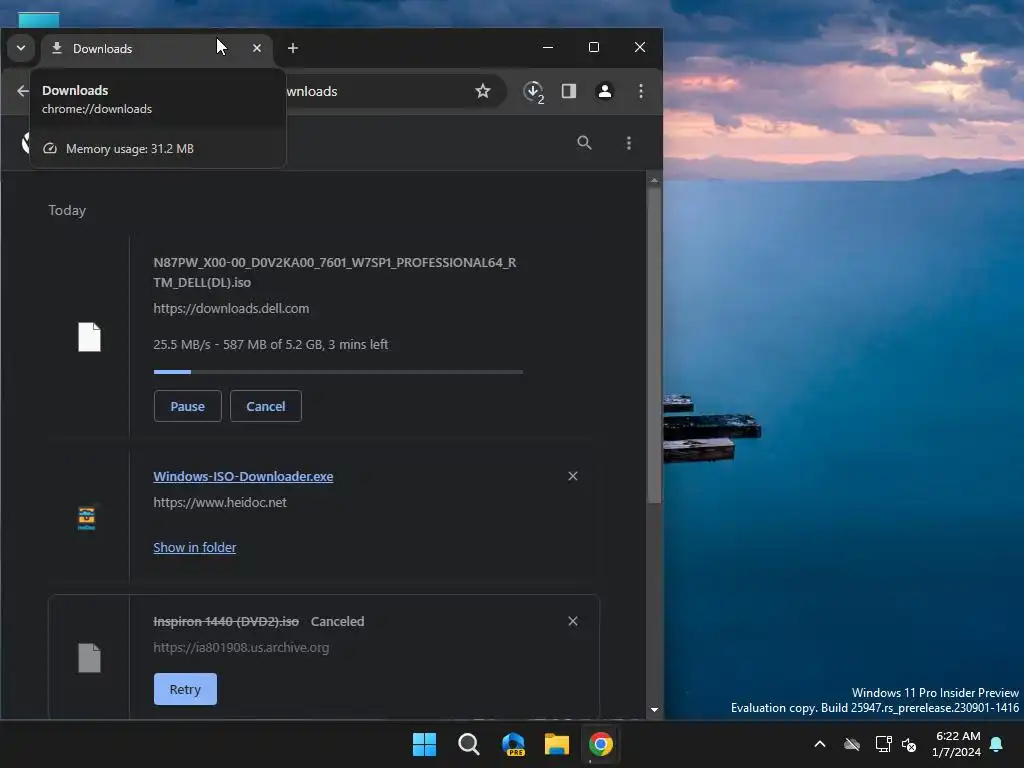
Task: Open network status tray icon
Action: (883, 744)
